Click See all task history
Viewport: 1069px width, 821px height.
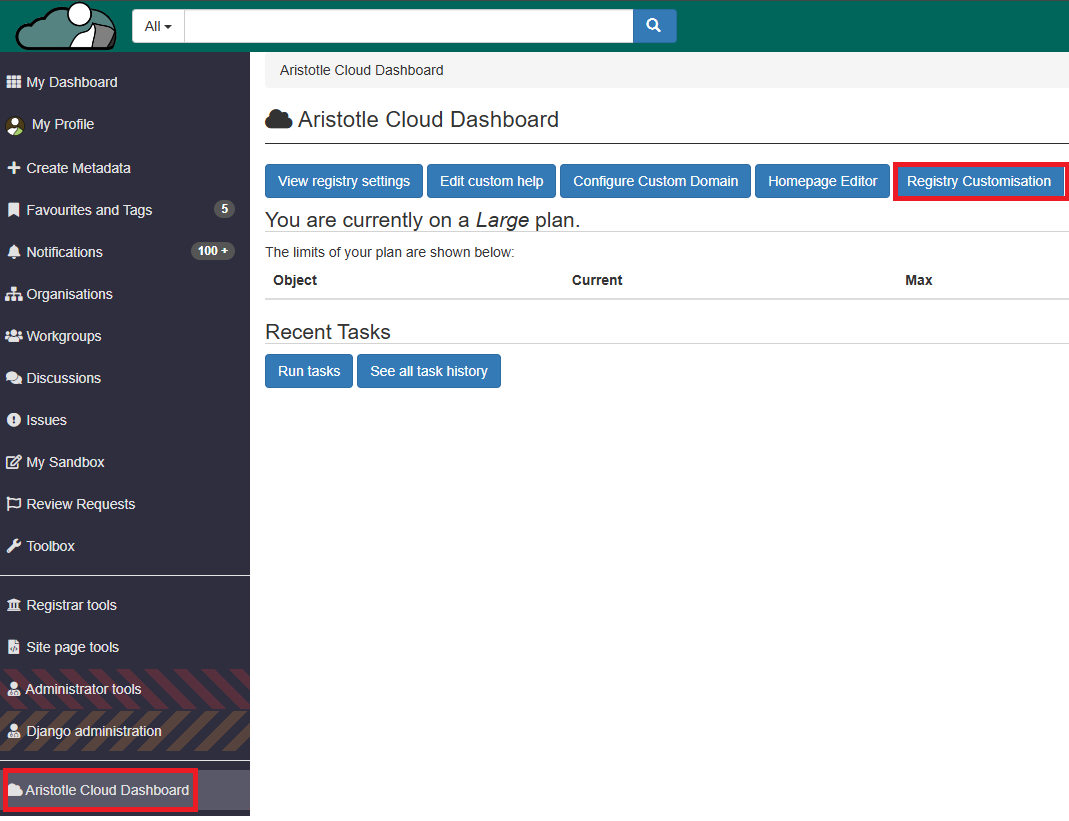[428, 371]
